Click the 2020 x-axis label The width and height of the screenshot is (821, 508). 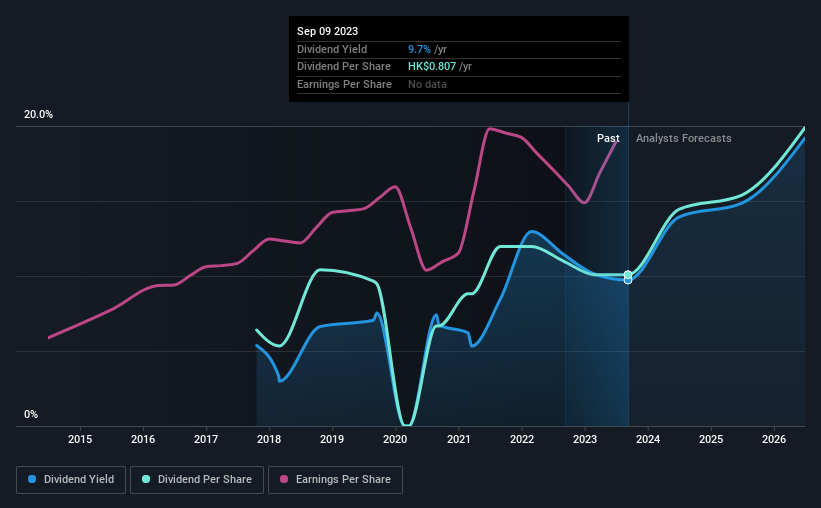[395, 439]
